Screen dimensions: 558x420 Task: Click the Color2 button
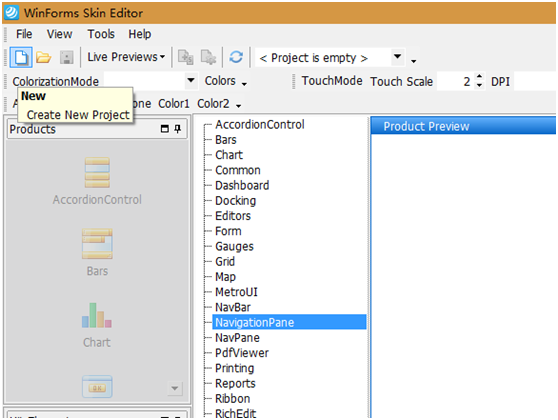coord(213,104)
